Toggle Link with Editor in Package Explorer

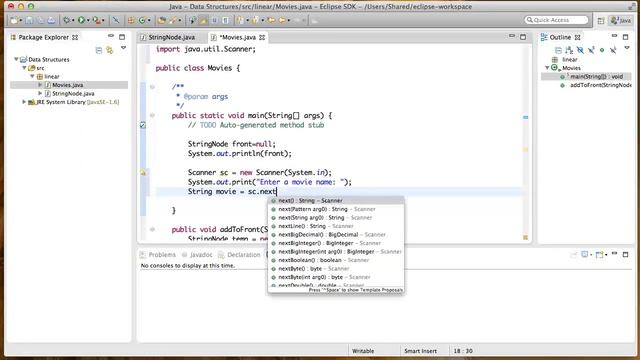109,50
